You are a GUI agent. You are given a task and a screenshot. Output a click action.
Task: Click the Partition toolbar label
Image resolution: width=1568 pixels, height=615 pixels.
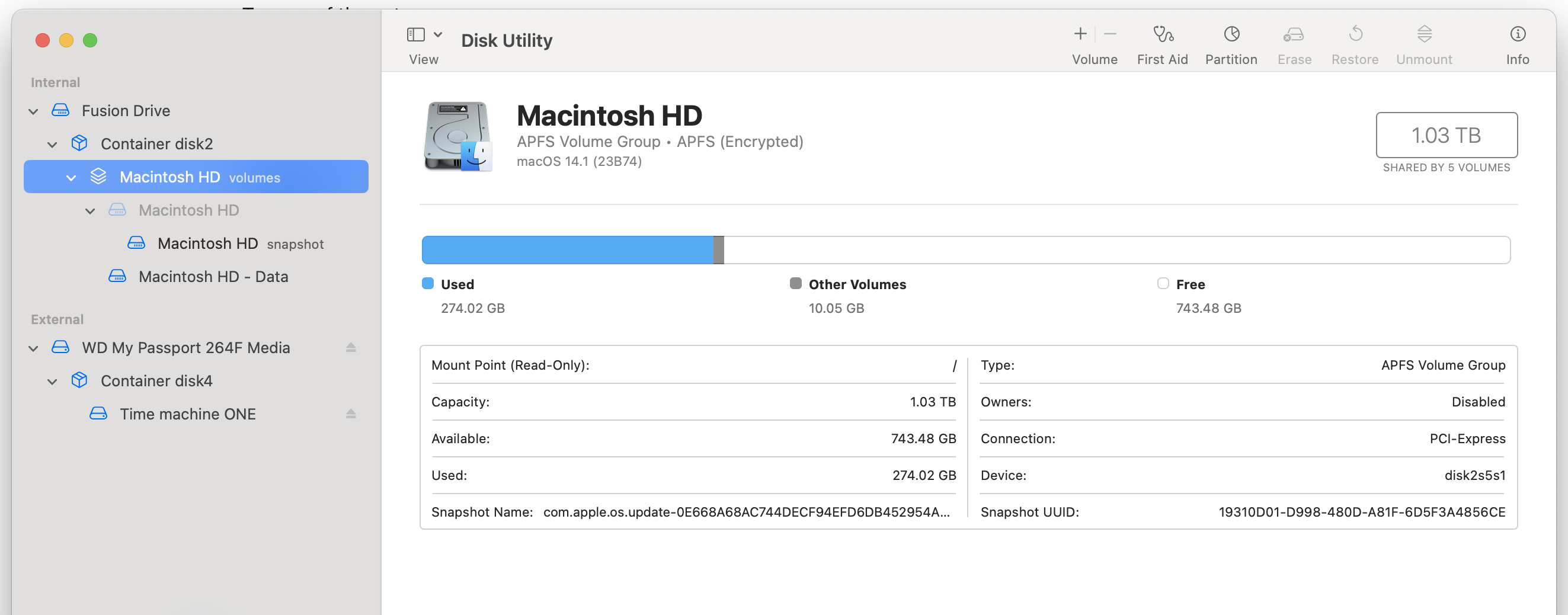(1231, 60)
